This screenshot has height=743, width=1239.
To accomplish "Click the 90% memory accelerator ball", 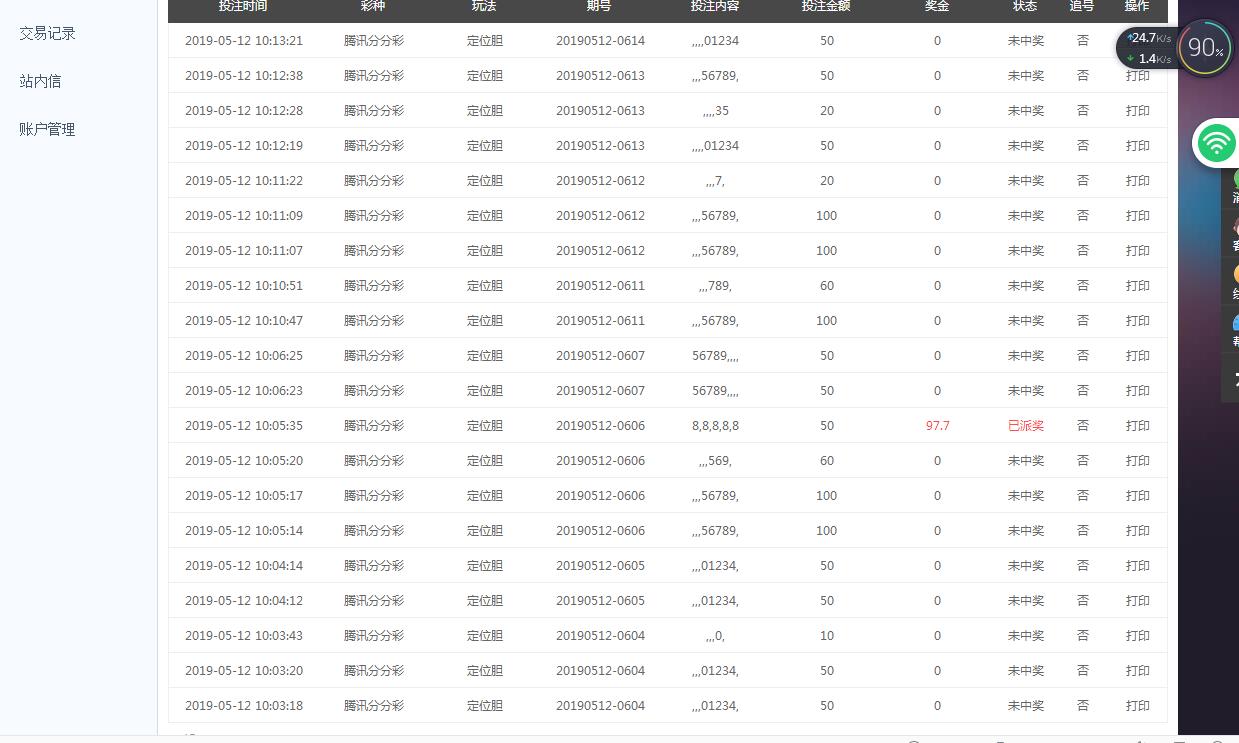I will tap(1205, 48).
